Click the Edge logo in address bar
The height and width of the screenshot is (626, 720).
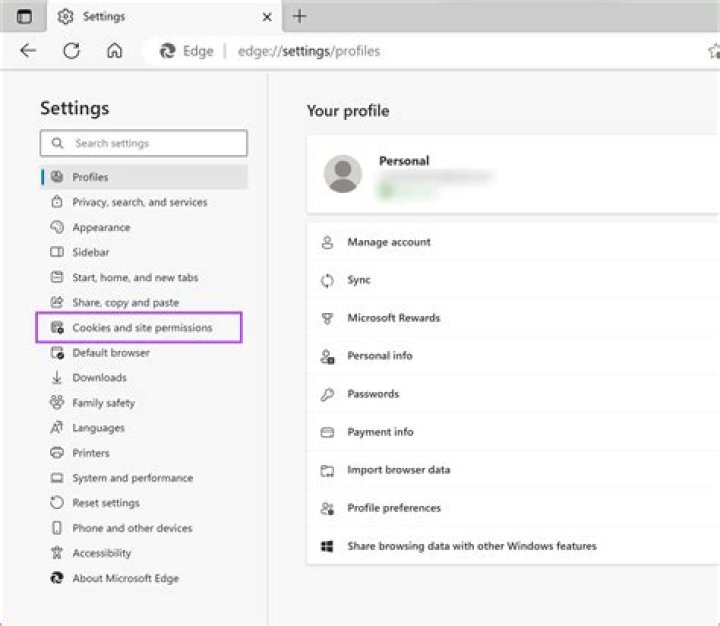pos(167,51)
